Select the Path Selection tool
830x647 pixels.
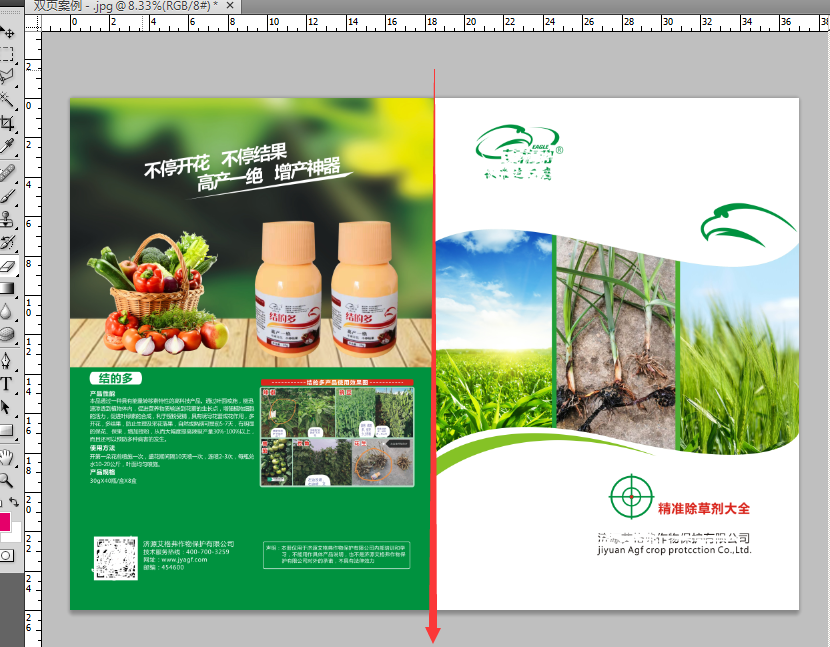tap(7, 408)
